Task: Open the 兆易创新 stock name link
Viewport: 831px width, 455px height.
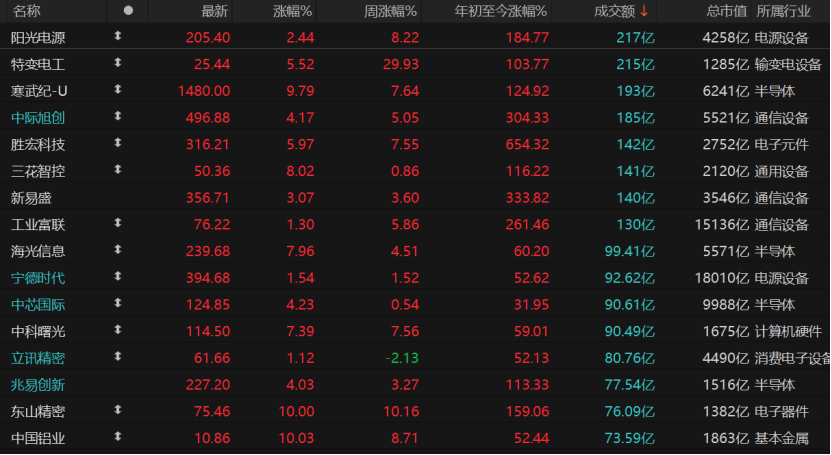Action: pyautogui.click(x=38, y=384)
